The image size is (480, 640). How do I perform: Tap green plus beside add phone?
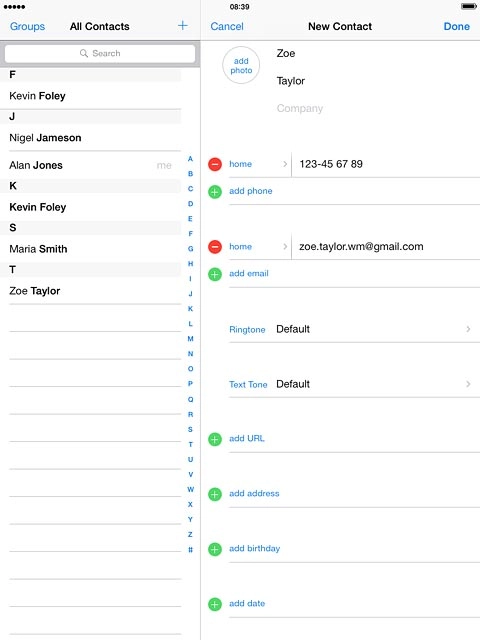point(215,191)
